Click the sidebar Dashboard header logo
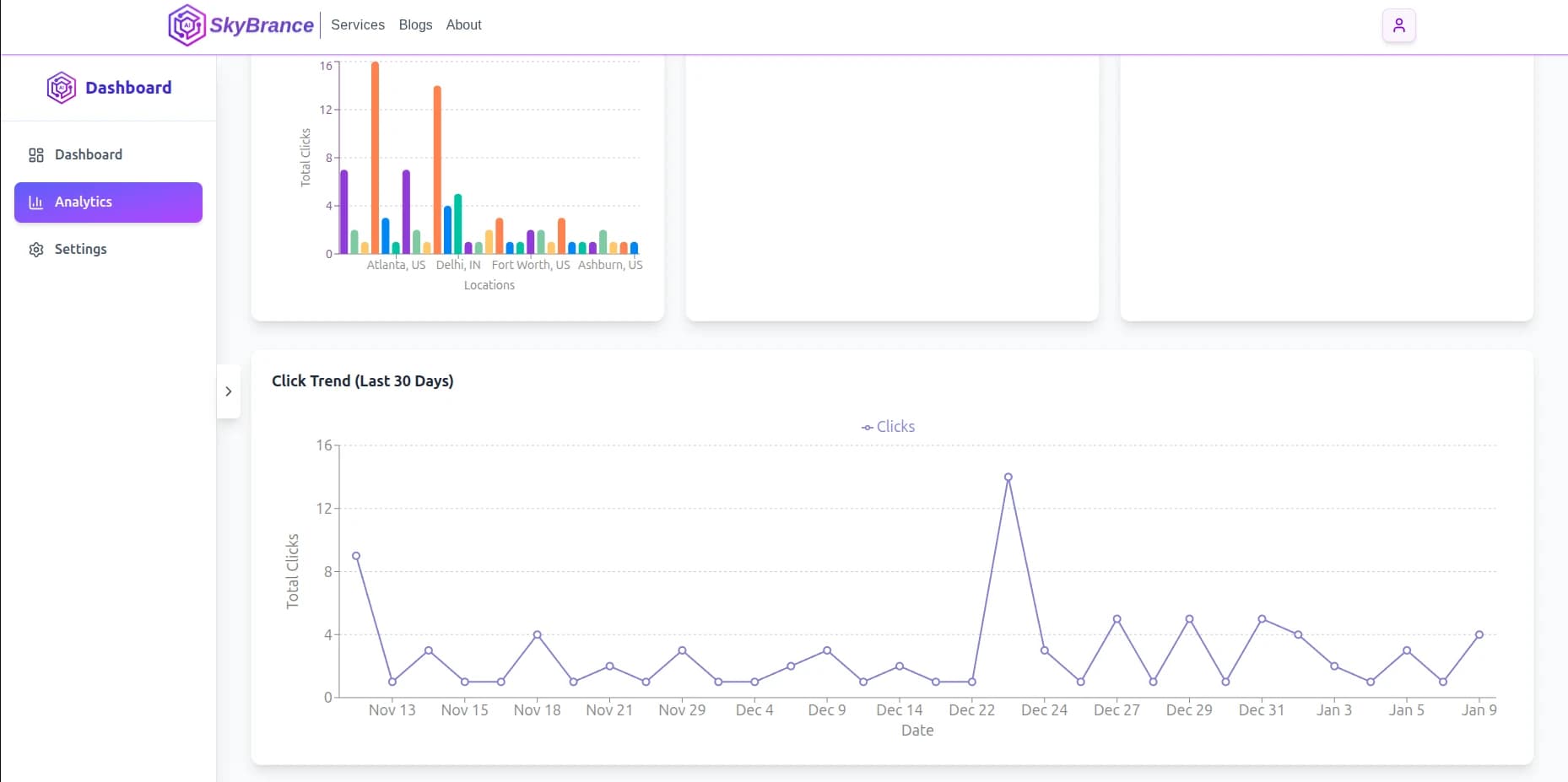Image resolution: width=1568 pixels, height=782 pixels. click(x=62, y=88)
